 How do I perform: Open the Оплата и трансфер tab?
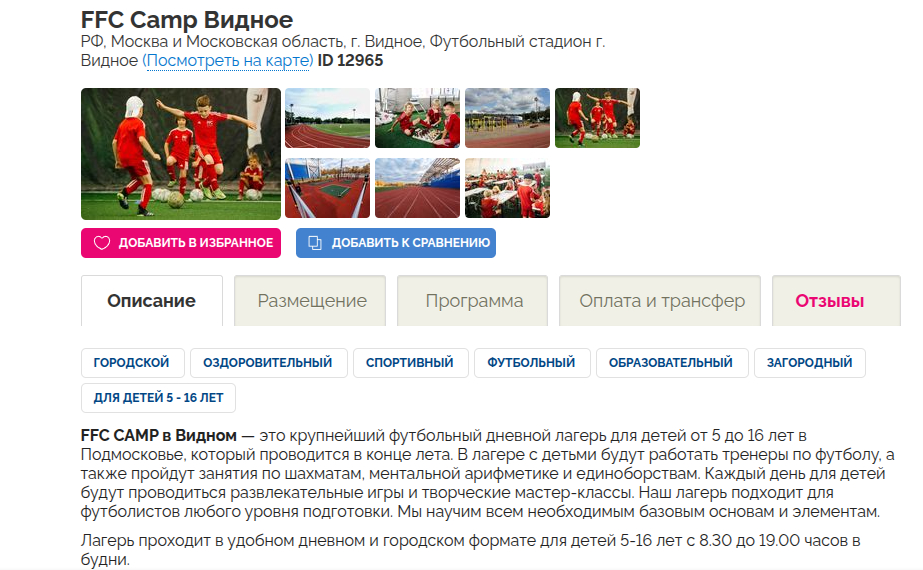pyautogui.click(x=660, y=301)
